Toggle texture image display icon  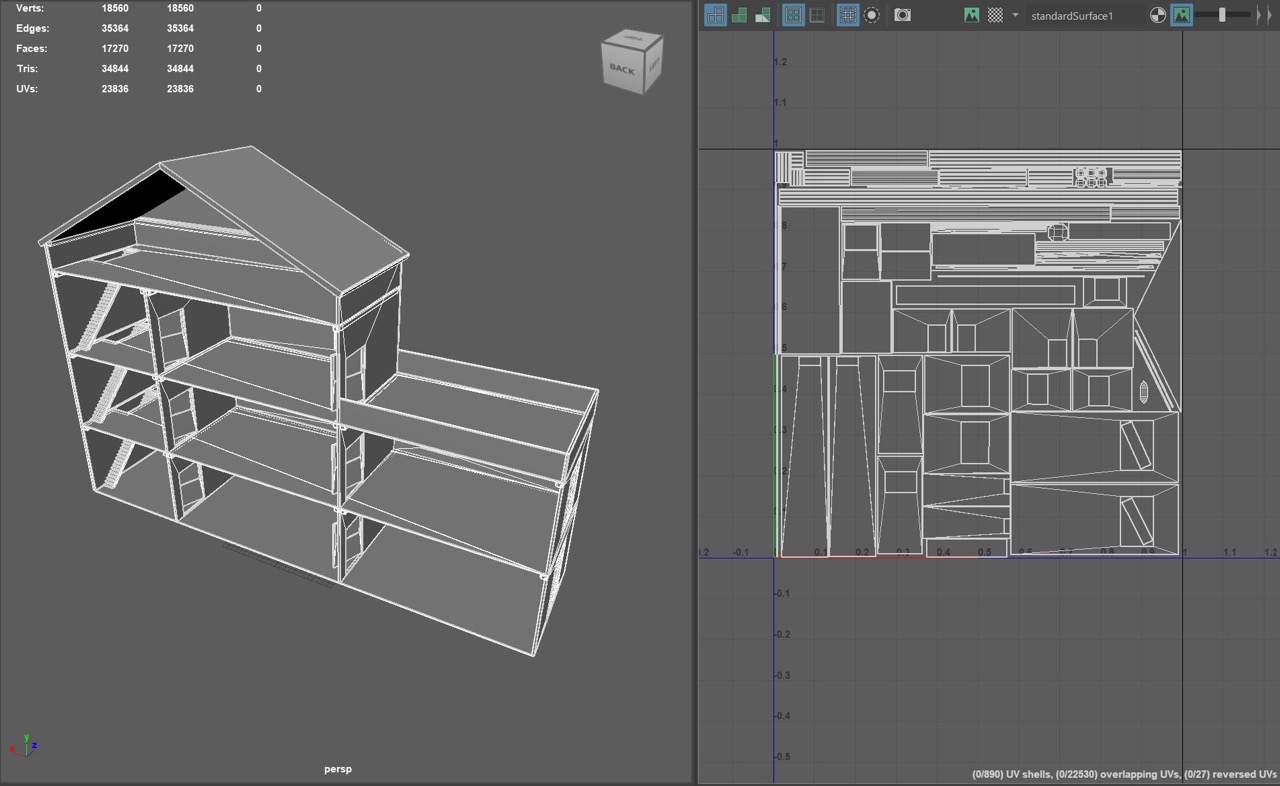point(971,15)
